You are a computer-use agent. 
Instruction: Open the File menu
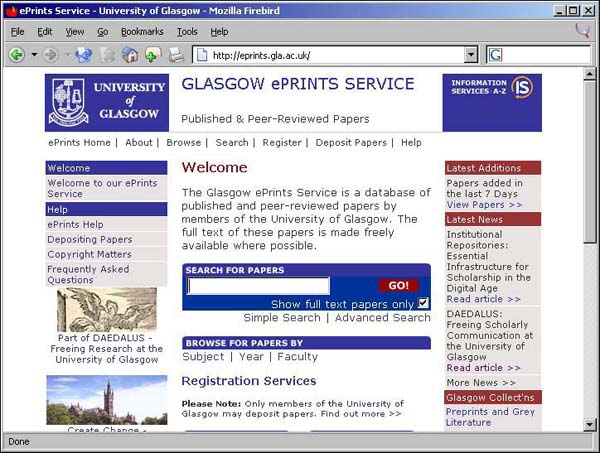tap(17, 32)
